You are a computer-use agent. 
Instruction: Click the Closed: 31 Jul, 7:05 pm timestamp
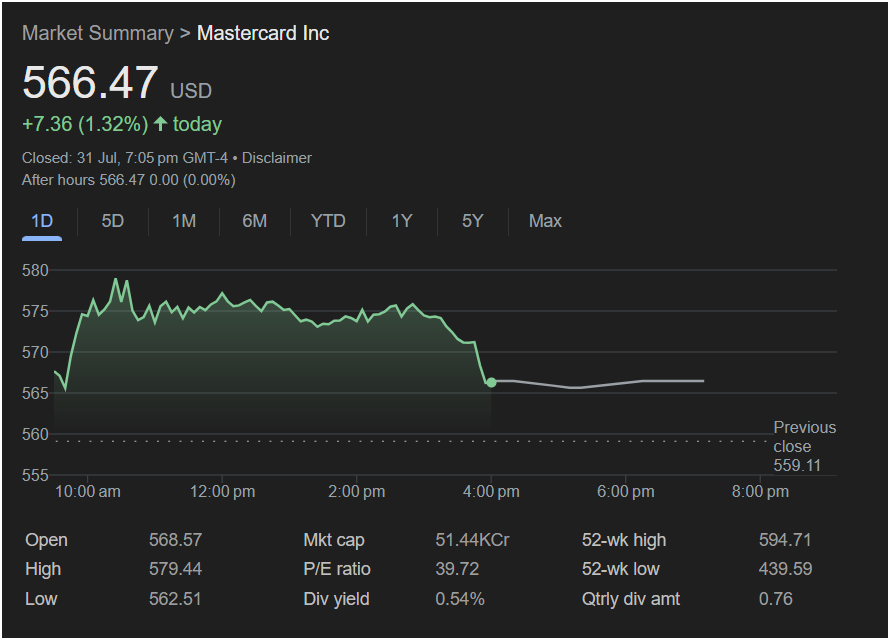click(x=125, y=158)
